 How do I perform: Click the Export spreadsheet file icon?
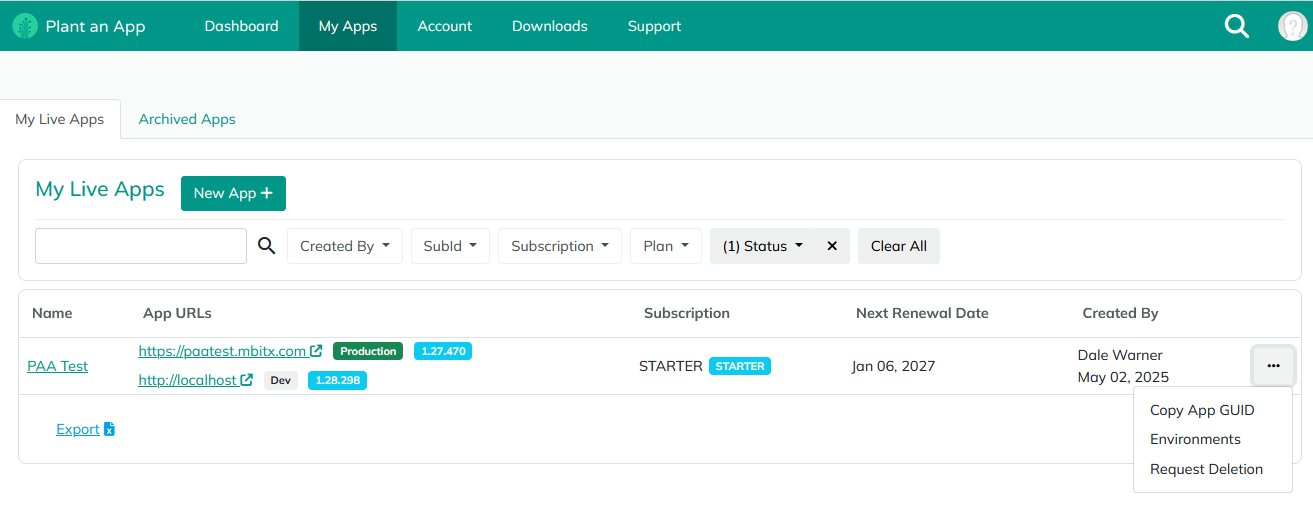coord(109,429)
